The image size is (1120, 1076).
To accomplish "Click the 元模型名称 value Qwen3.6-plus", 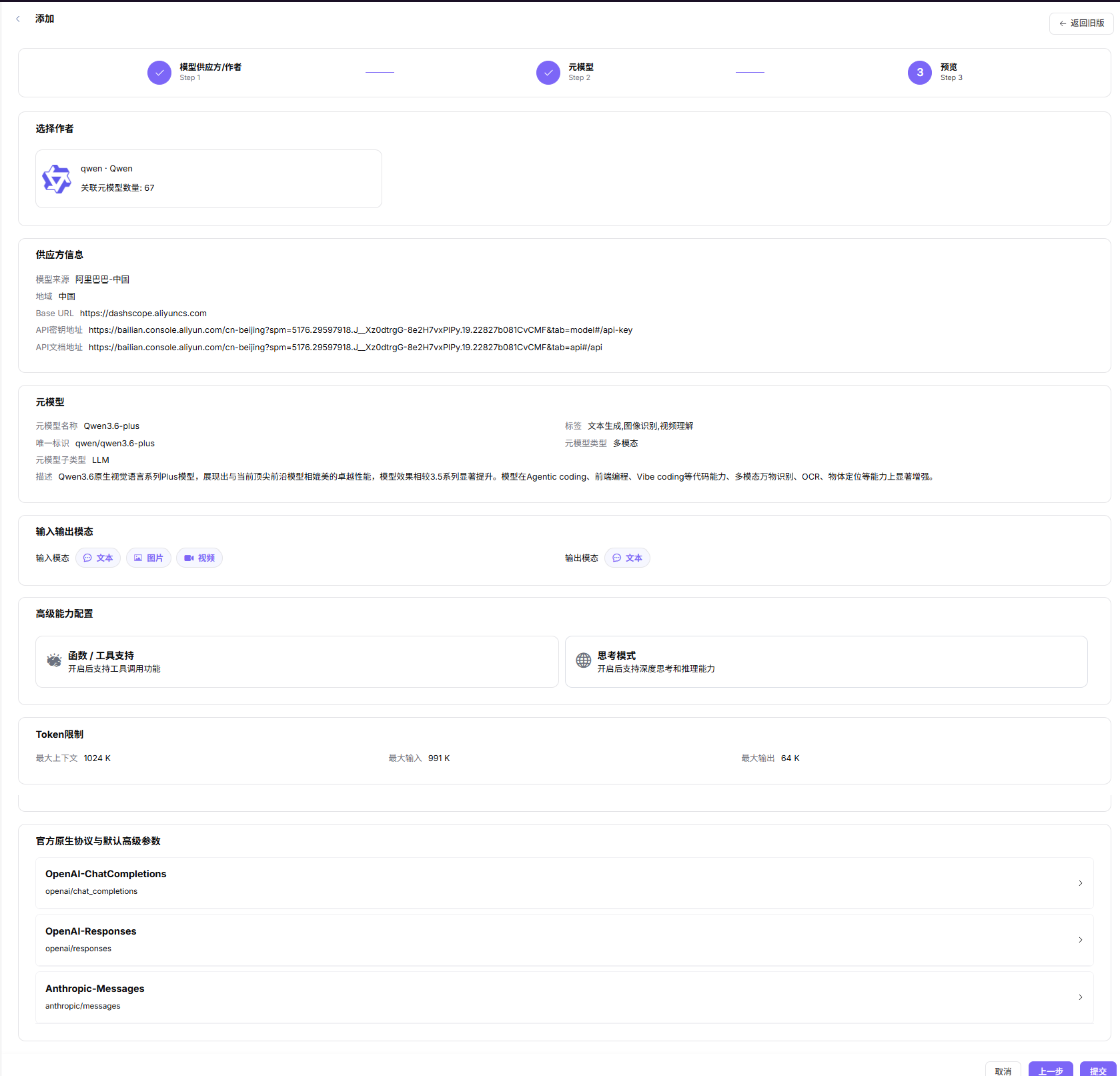I will (x=111, y=426).
